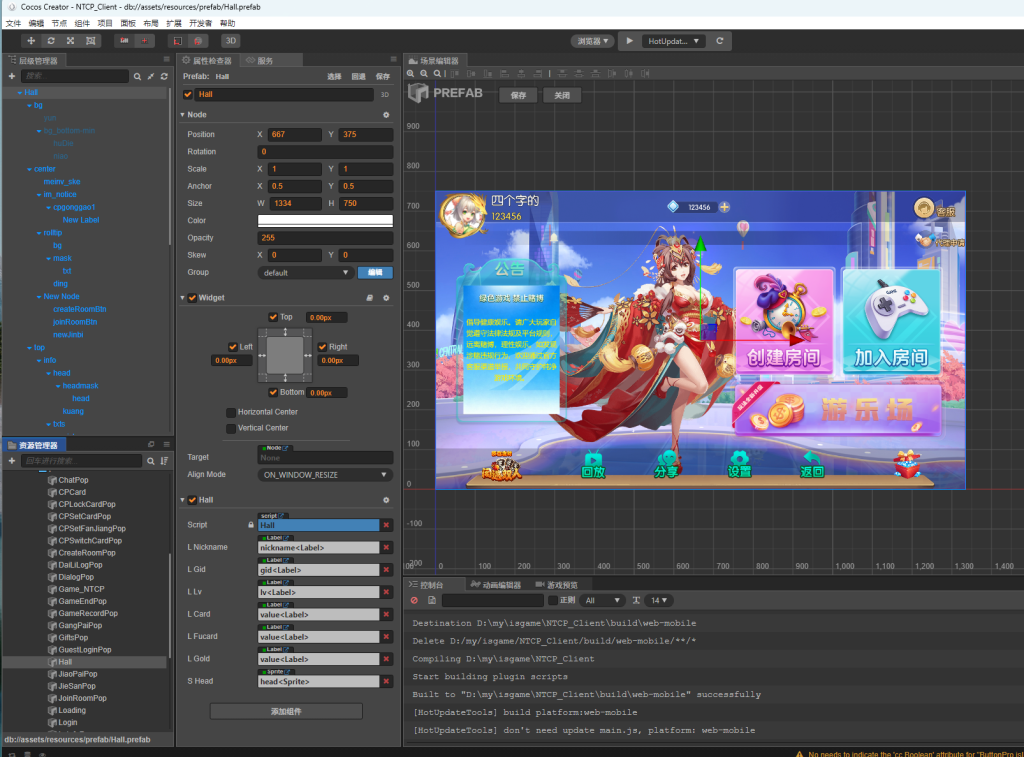Open the HotUpdate tools dropdown
Image resolution: width=1024 pixels, height=757 pixels.
pyautogui.click(x=673, y=41)
